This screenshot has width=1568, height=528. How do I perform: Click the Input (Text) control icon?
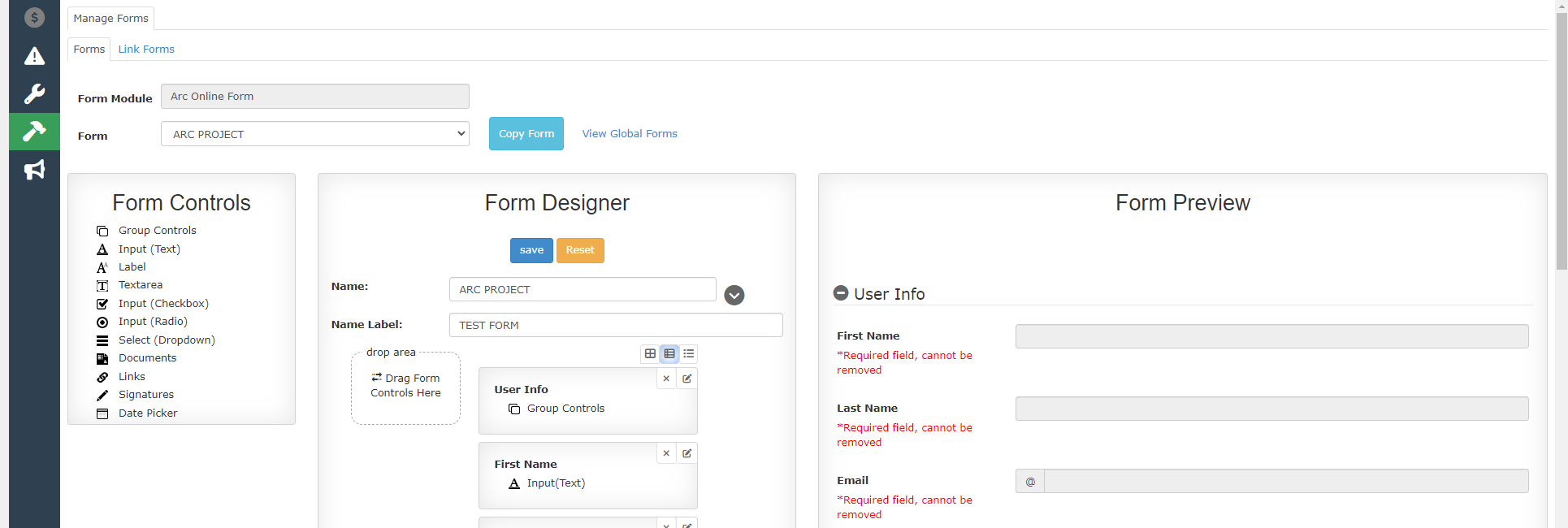(x=102, y=249)
